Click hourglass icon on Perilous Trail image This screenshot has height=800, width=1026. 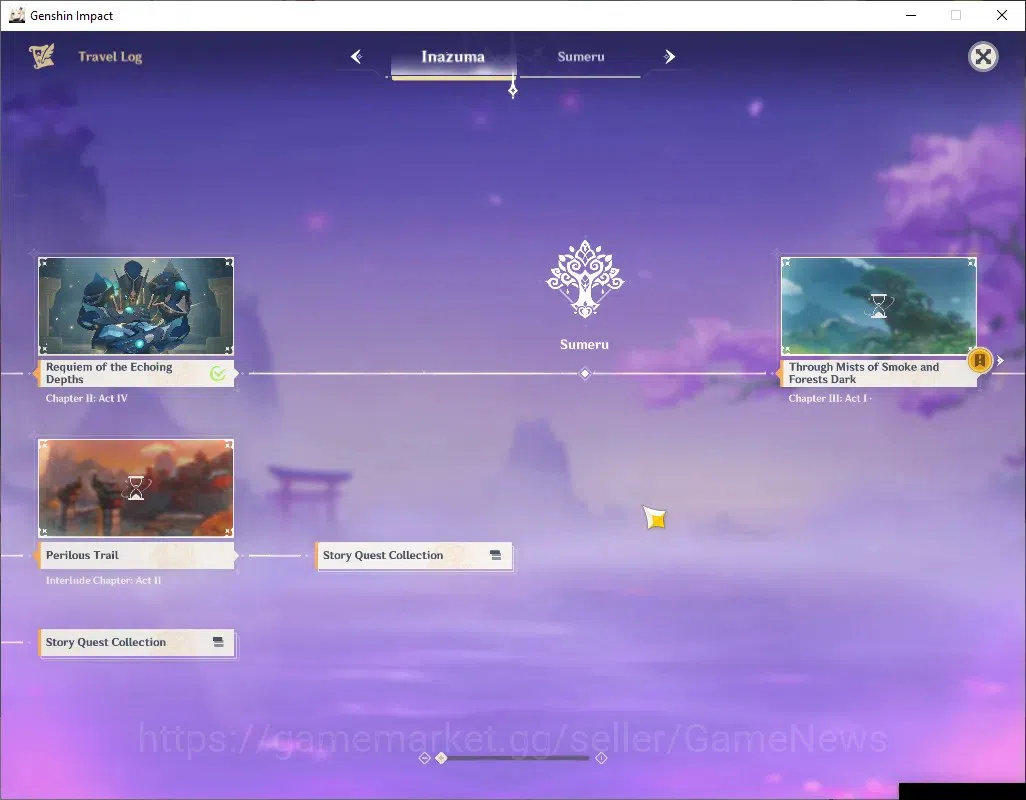tap(136, 488)
